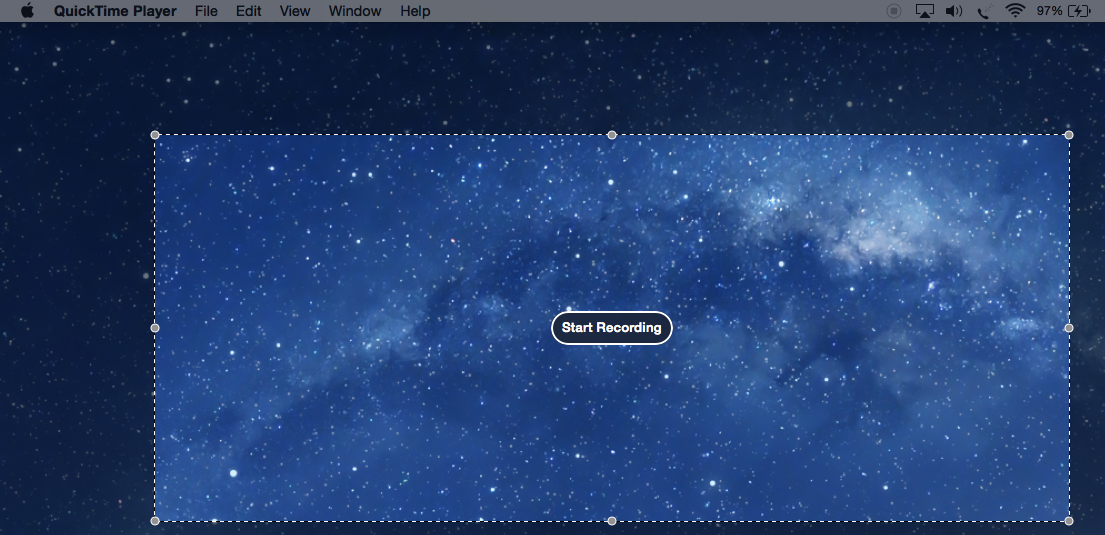This screenshot has height=535, width=1105.
Task: Click the phone handset status icon
Action: [984, 11]
